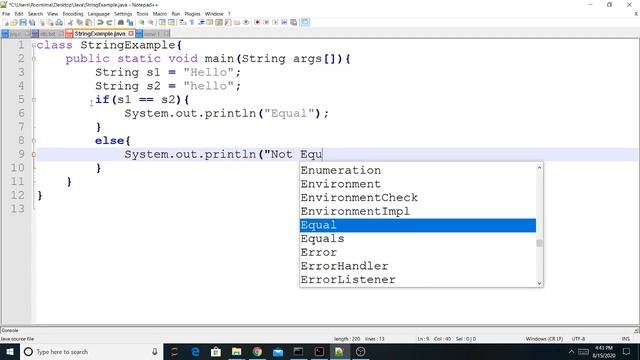Save the file using the Save icon
640x360 pixels.
23,22
